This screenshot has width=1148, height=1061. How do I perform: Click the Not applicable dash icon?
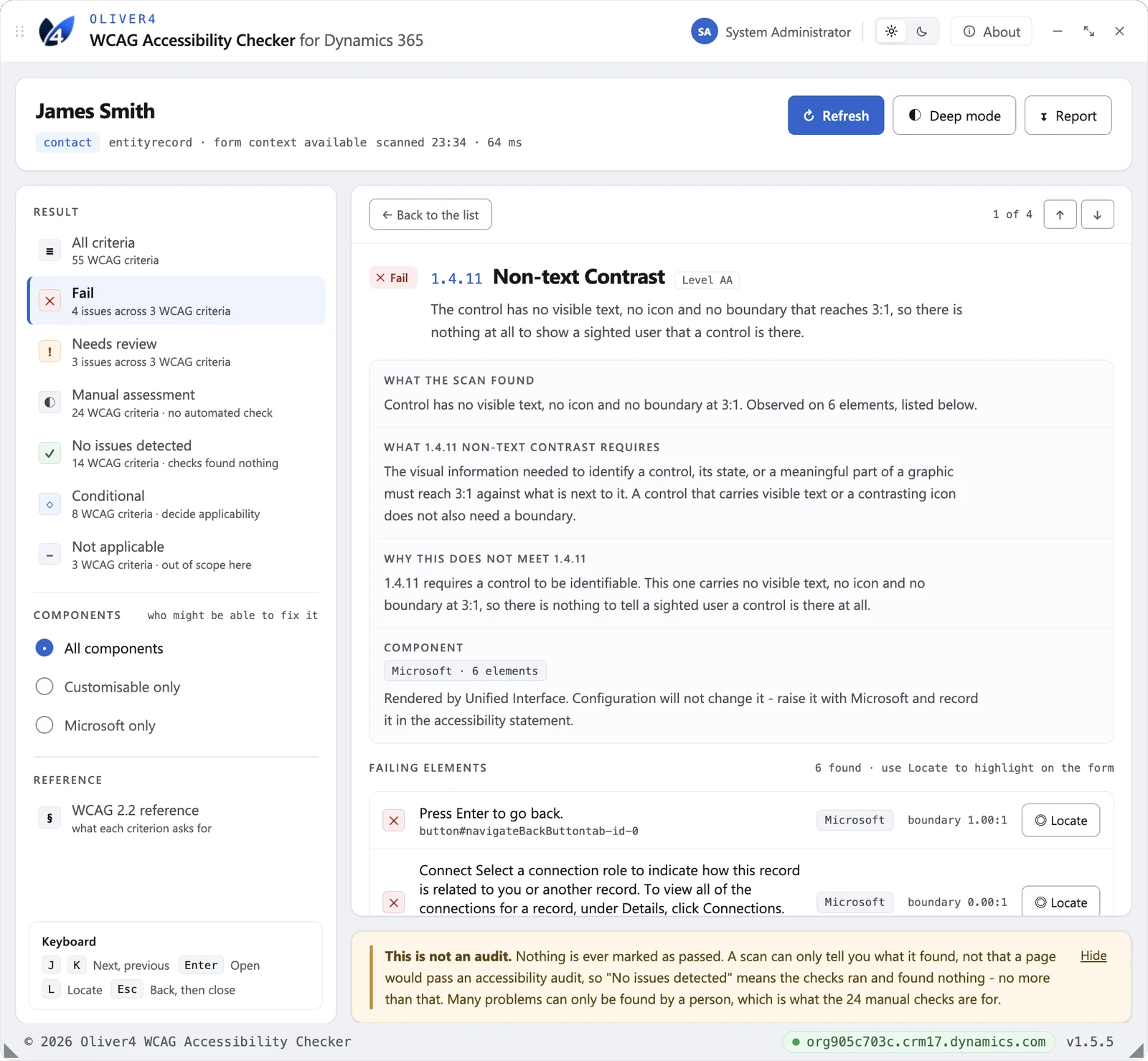tap(50, 555)
